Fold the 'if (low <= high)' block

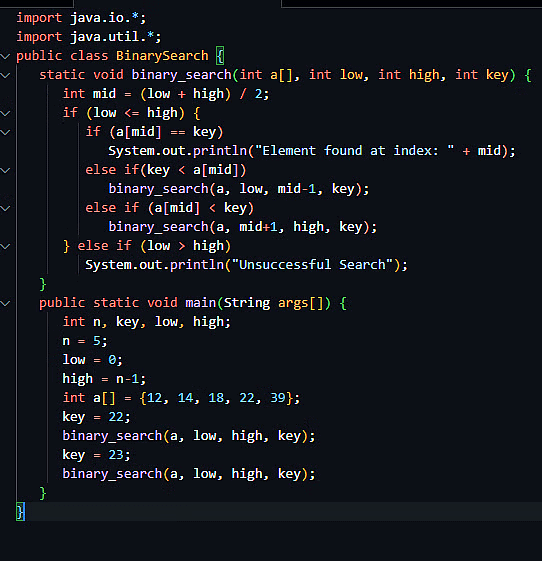click(5, 113)
